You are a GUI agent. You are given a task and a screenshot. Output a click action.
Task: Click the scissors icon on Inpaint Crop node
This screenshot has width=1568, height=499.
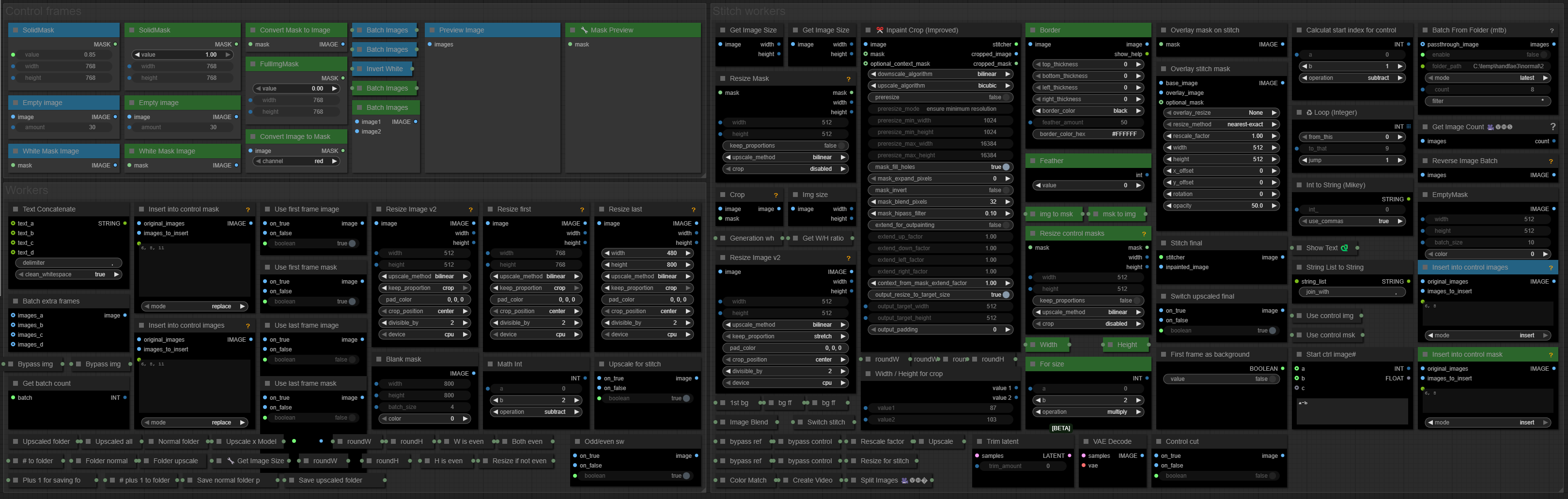click(880, 30)
